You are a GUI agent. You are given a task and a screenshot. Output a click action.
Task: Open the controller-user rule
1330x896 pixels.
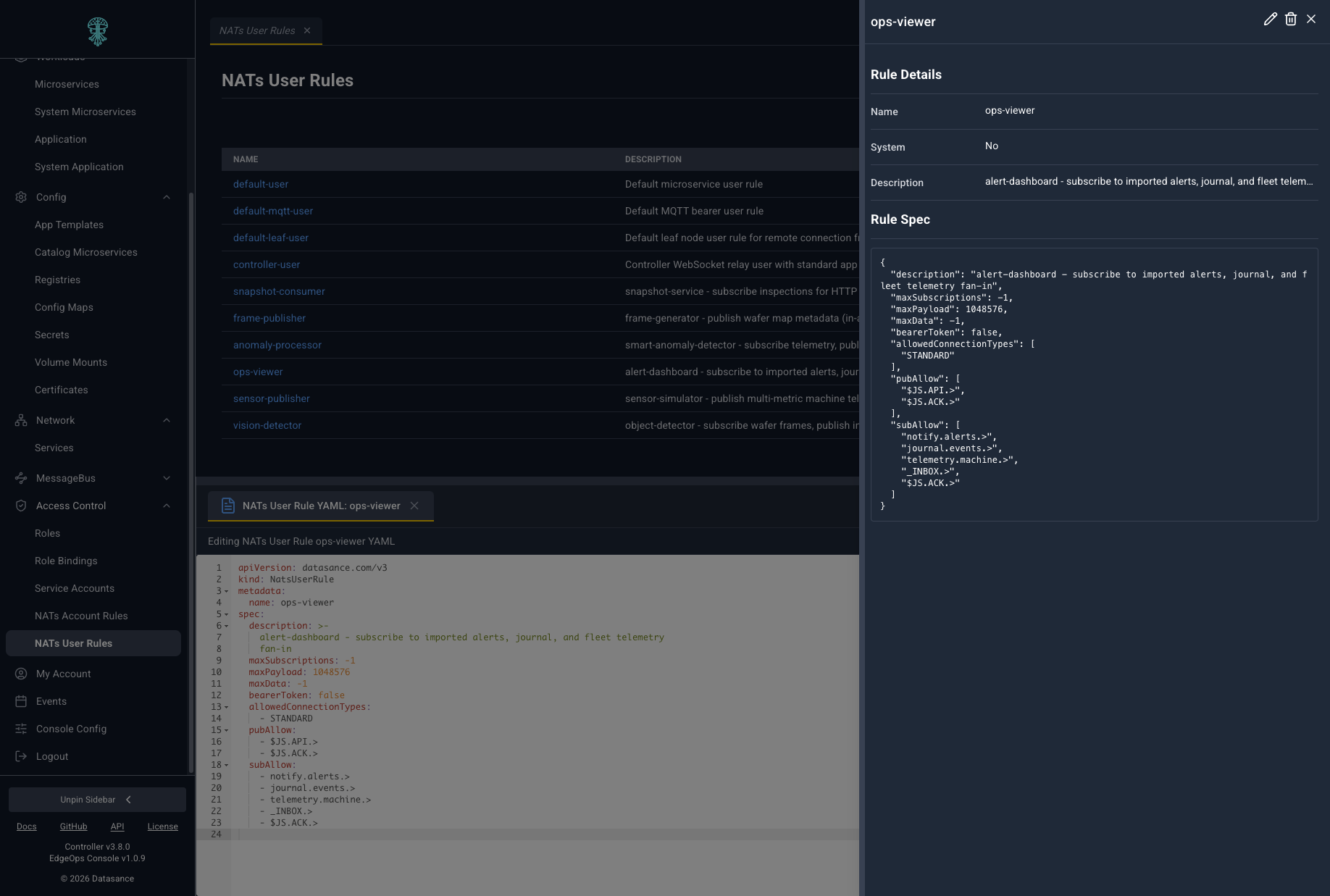click(267, 264)
